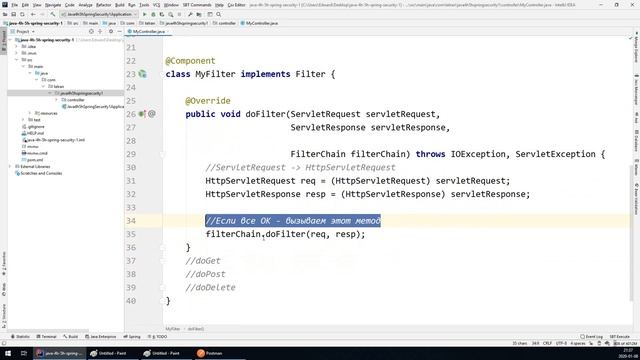Image resolution: width=640 pixels, height=360 pixels.
Task: Click the MyController.java breadcrumb in navigation bar
Action: [x=259, y=23]
